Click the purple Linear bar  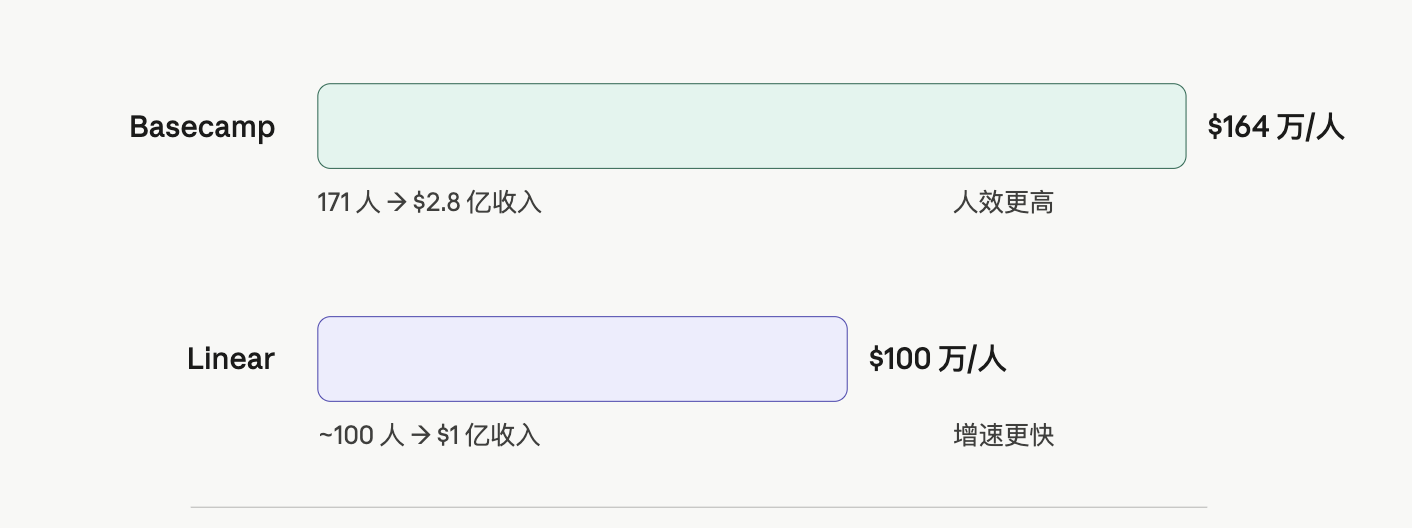[582, 359]
